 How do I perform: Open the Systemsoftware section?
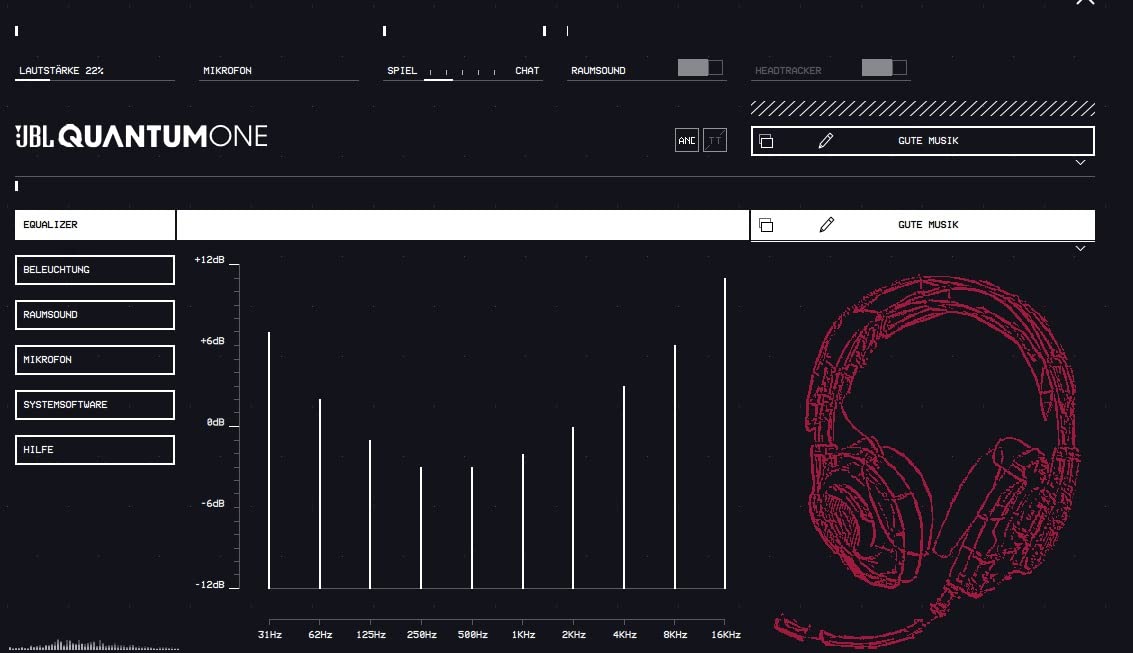click(95, 405)
